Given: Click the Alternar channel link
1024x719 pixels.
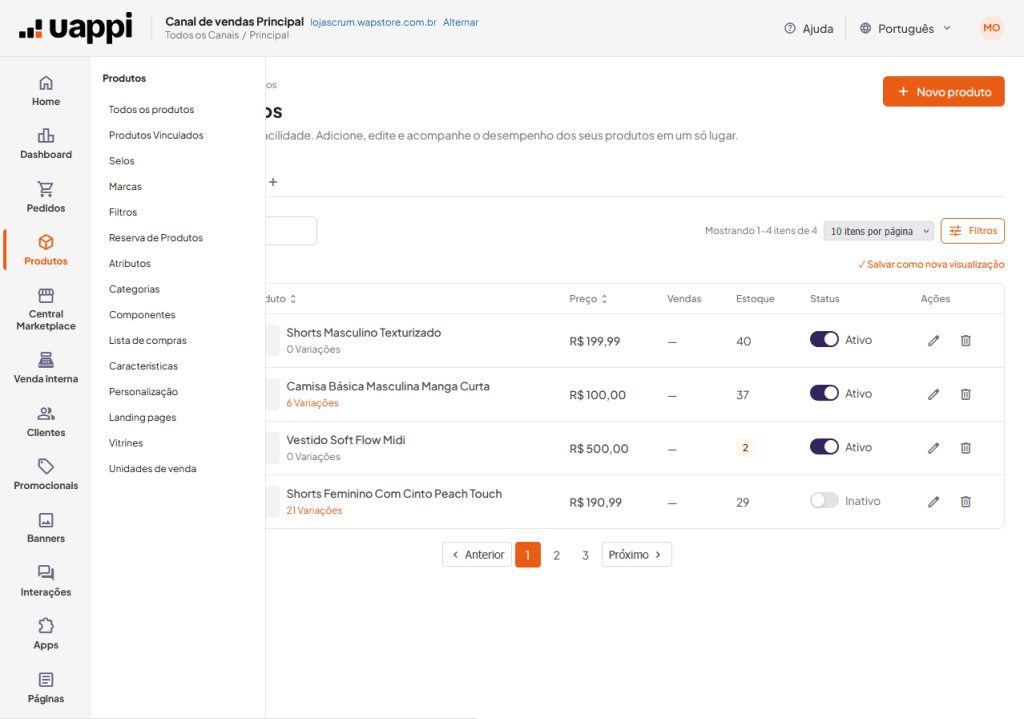Looking at the screenshot, I should tap(460, 22).
